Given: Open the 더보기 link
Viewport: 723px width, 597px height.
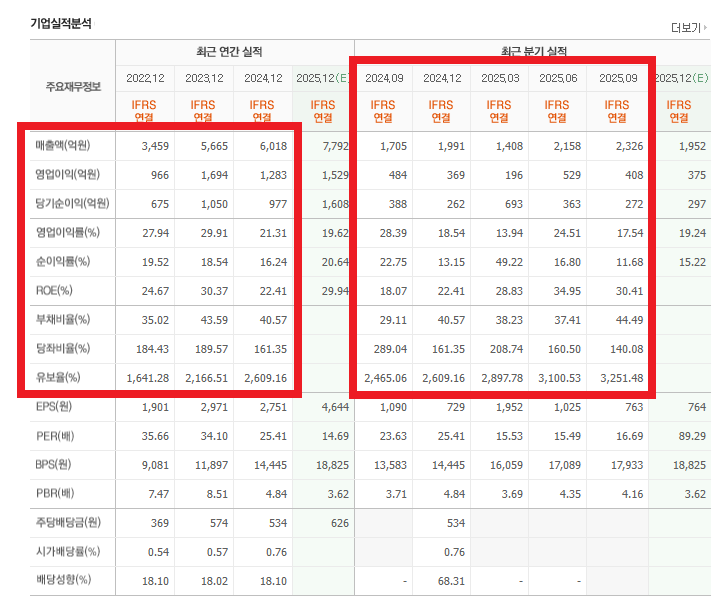Looking at the screenshot, I should pyautogui.click(x=684, y=28).
